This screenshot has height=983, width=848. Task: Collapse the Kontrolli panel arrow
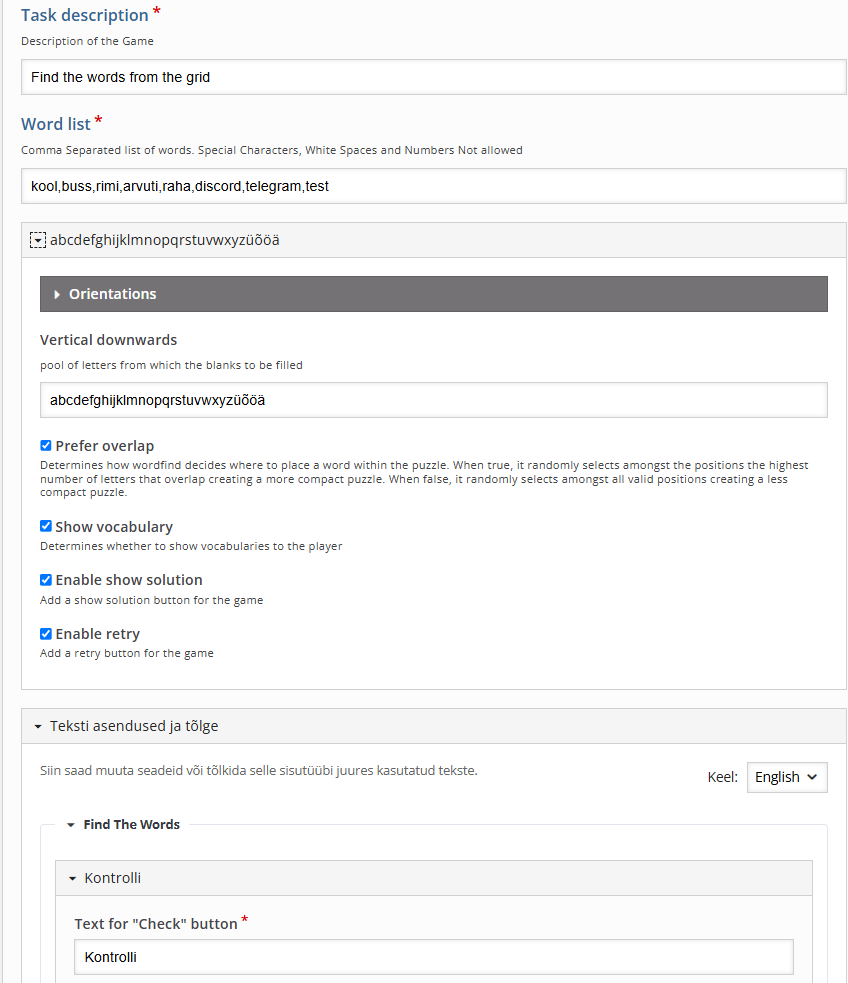coord(73,879)
